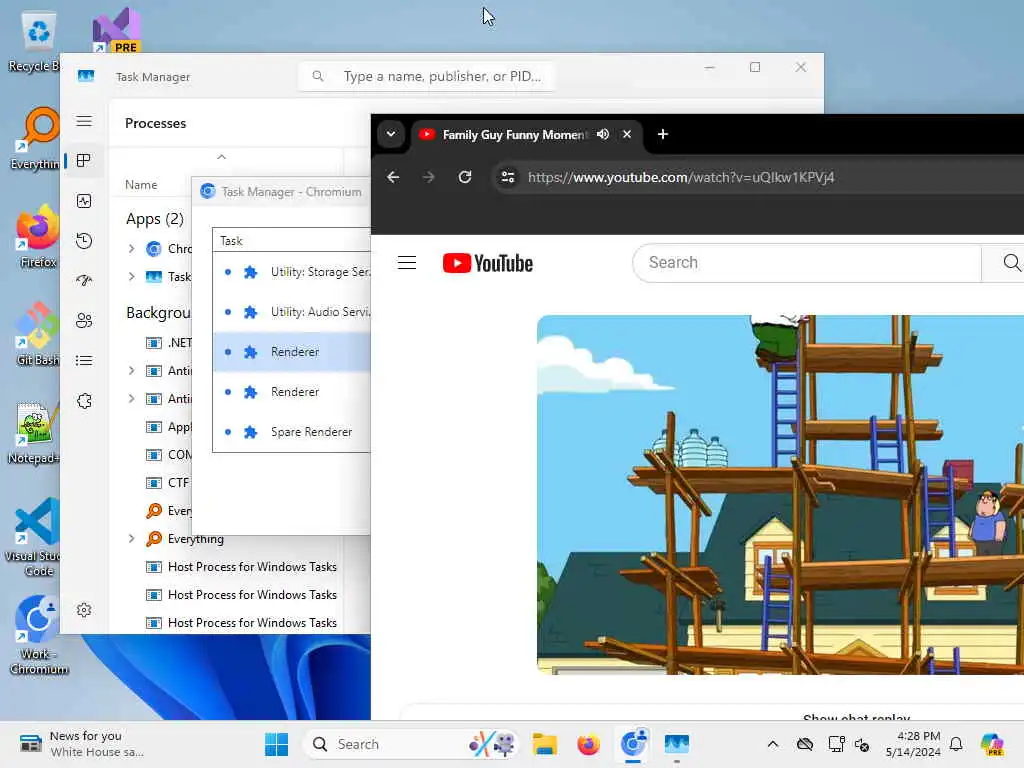Viewport: 1024px width, 768px height.
Task: Open Task Manager settings gear
Action: pyautogui.click(x=84, y=610)
